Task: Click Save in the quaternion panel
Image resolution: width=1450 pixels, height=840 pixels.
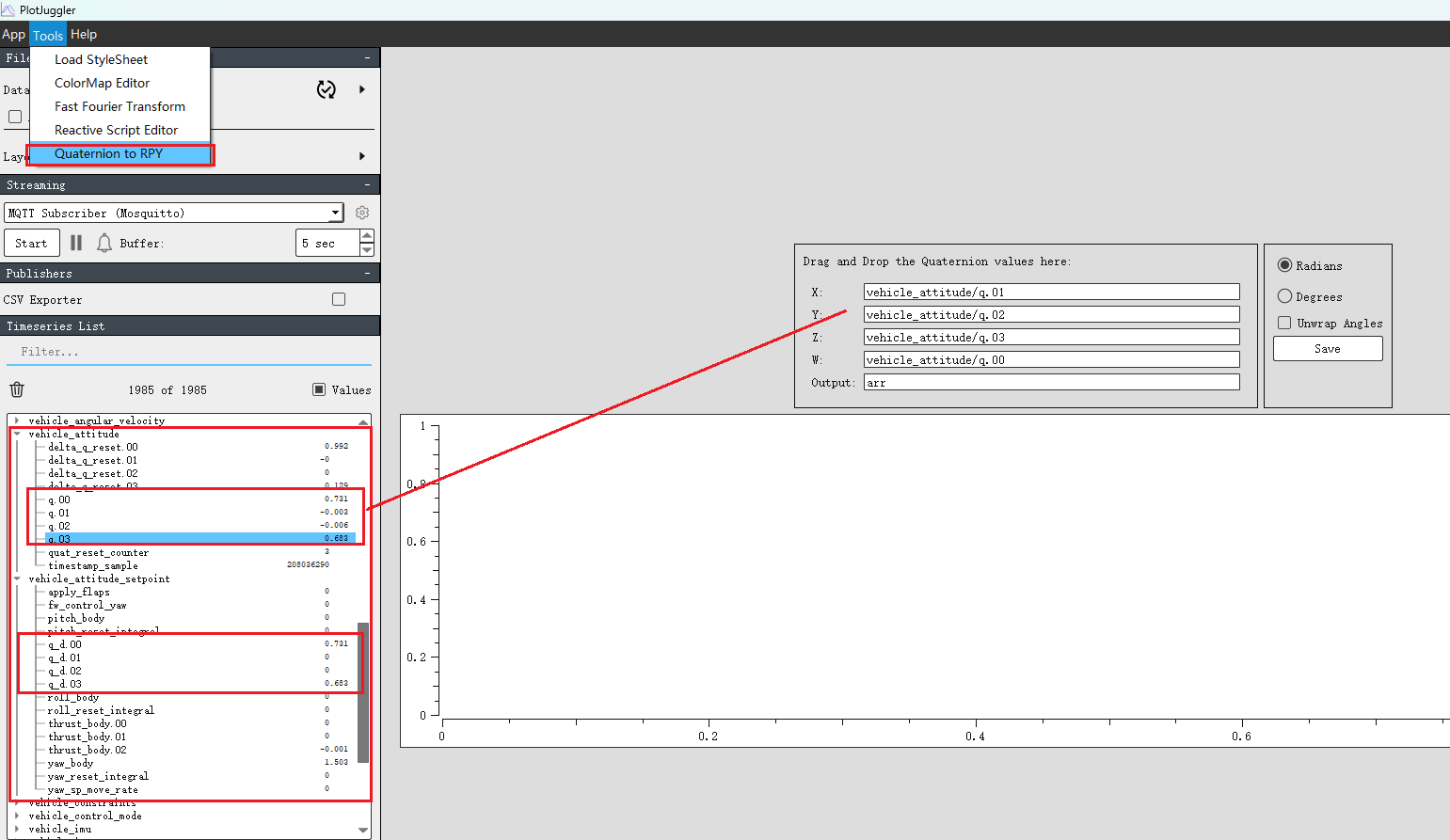Action: 1327,349
